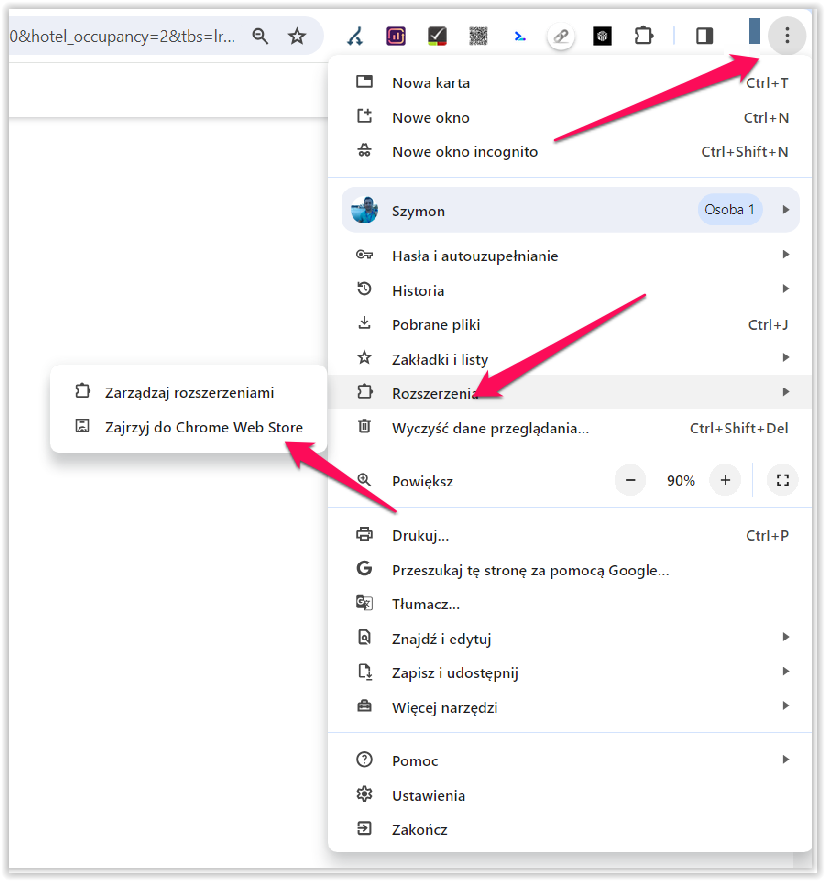Click the QR code extension icon

(x=478, y=36)
